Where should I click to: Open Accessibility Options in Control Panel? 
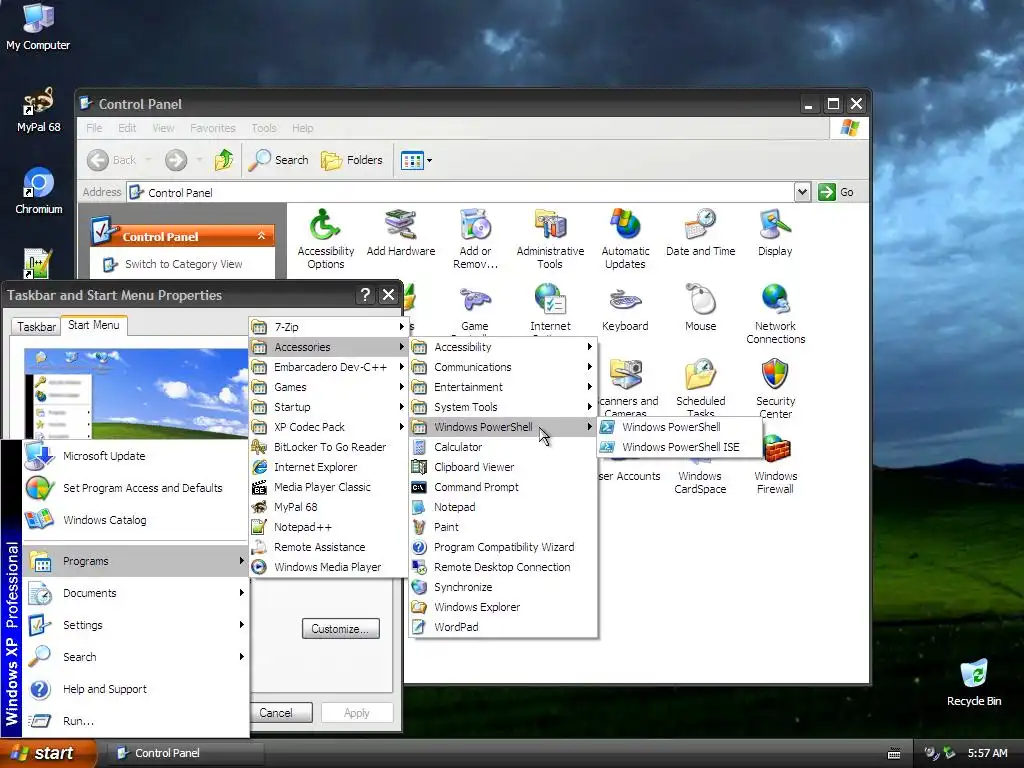pyautogui.click(x=325, y=238)
